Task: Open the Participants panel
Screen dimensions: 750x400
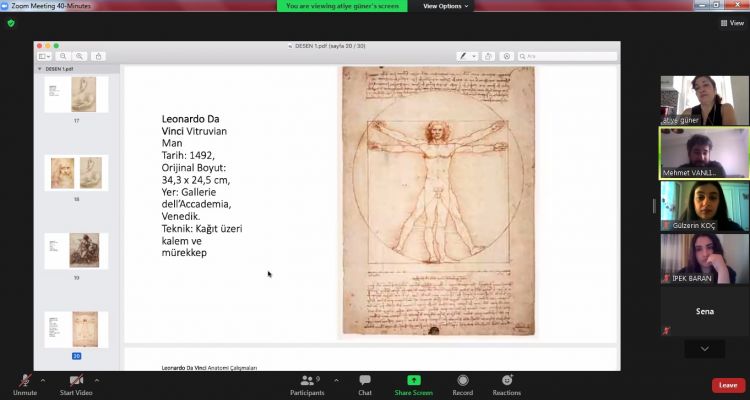Action: pyautogui.click(x=307, y=385)
